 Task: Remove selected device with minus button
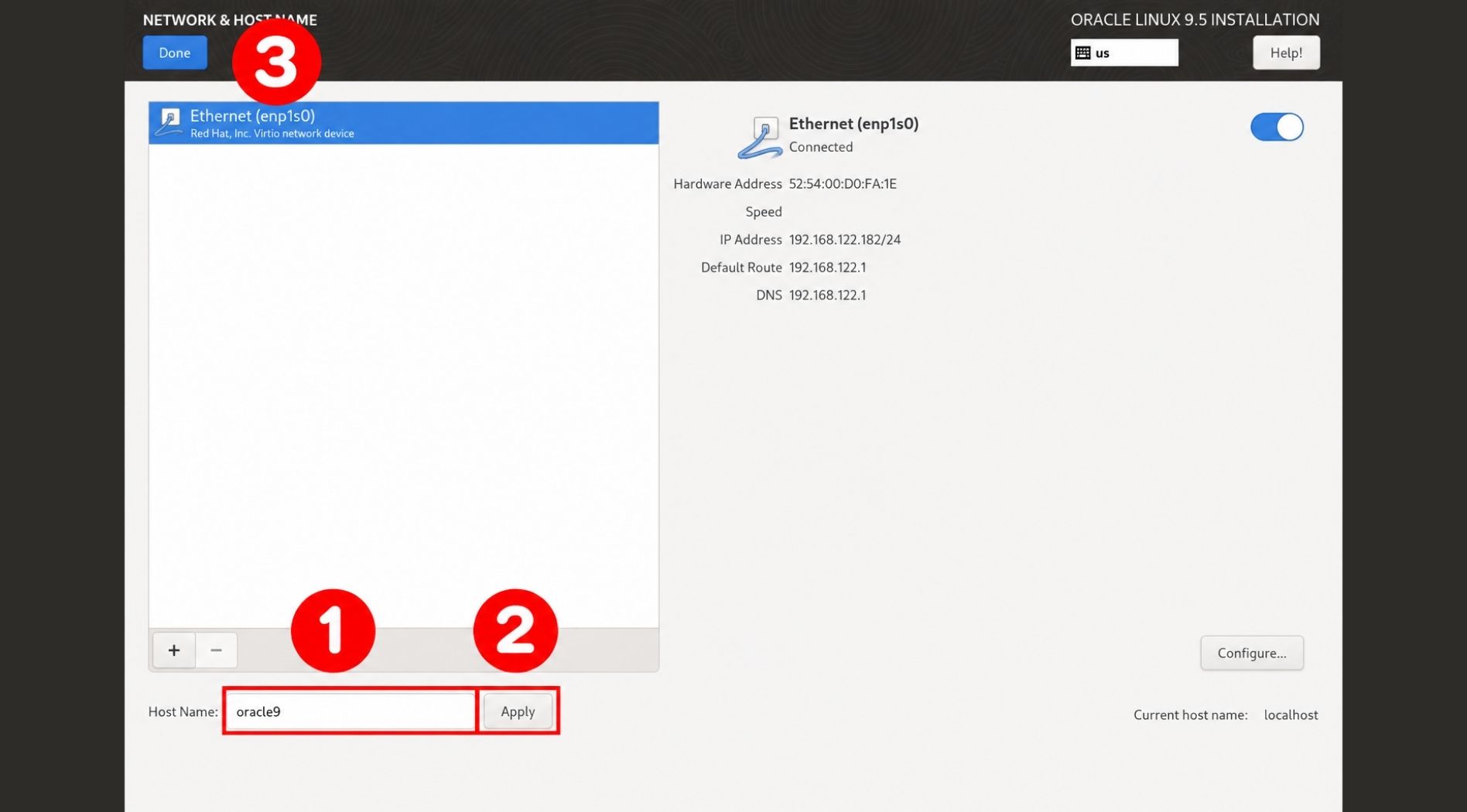click(x=217, y=650)
